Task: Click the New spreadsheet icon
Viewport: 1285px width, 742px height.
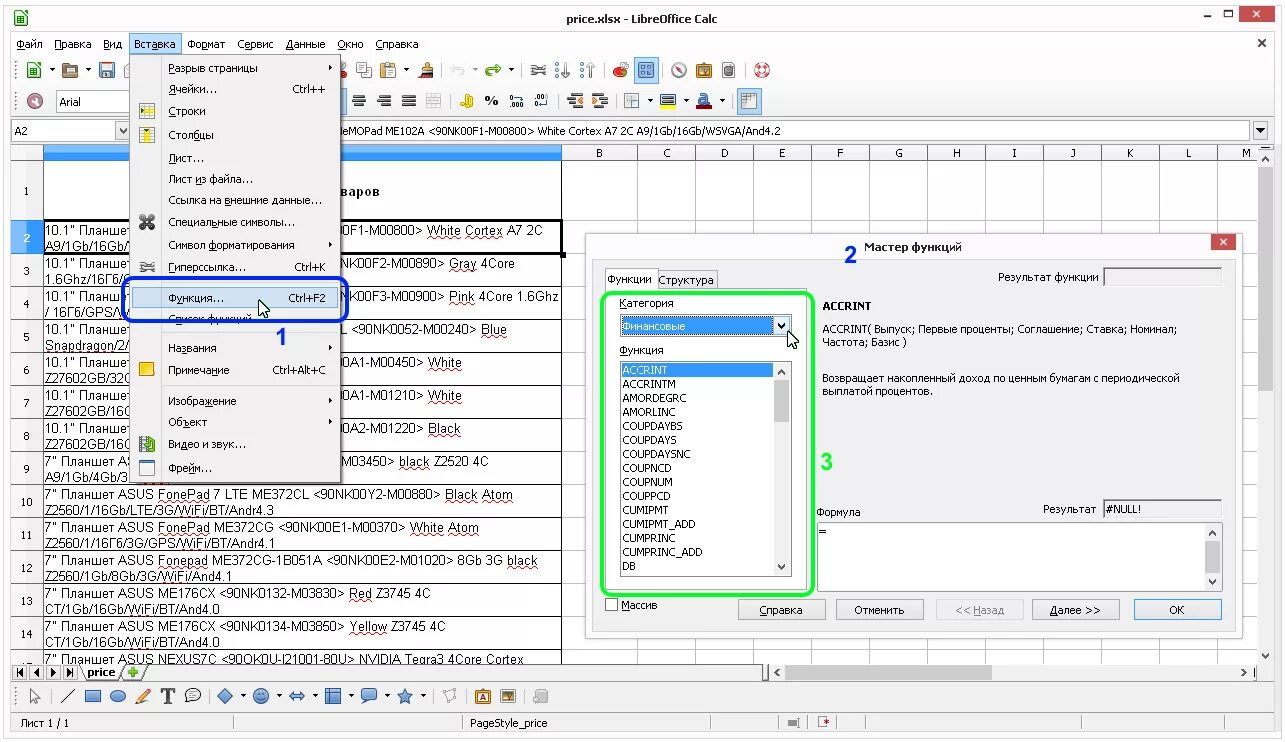Action: (33, 70)
